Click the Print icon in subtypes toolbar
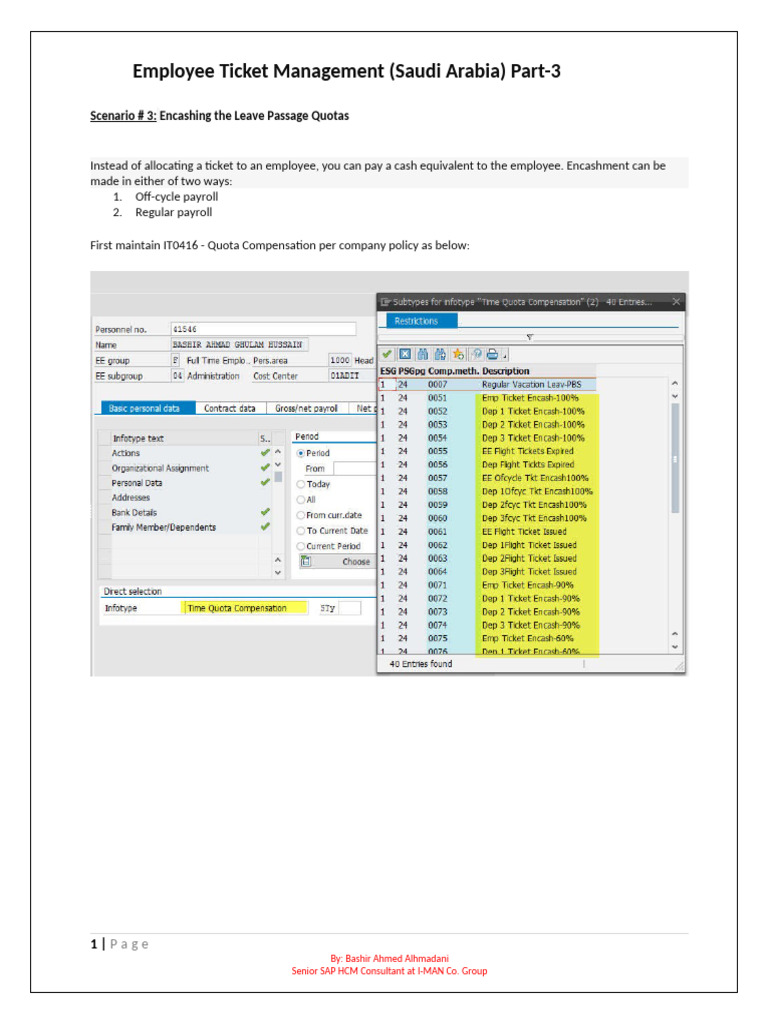 (492, 354)
